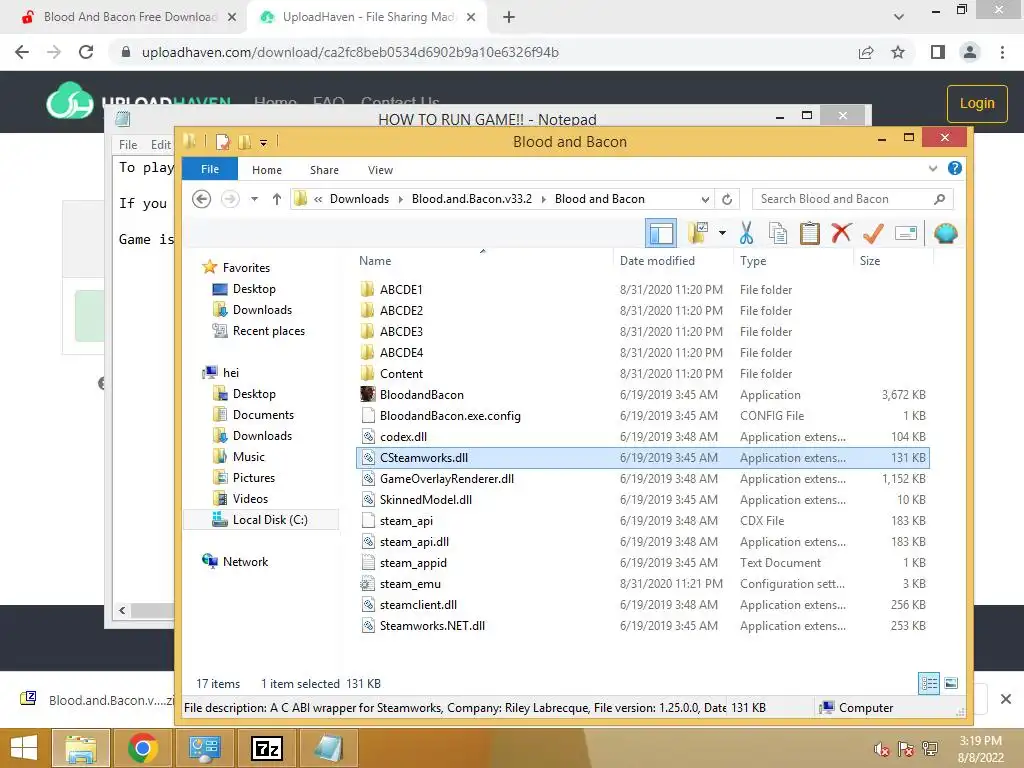Viewport: 1024px width, 768px height.
Task: Click the Cut scissors icon
Action: (x=746, y=233)
